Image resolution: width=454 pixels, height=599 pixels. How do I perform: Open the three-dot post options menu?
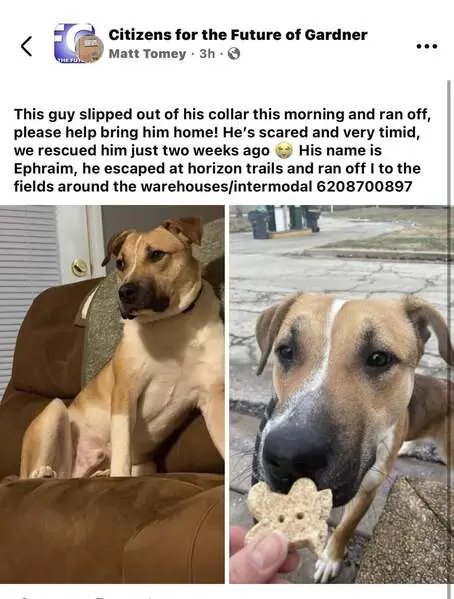click(x=426, y=47)
